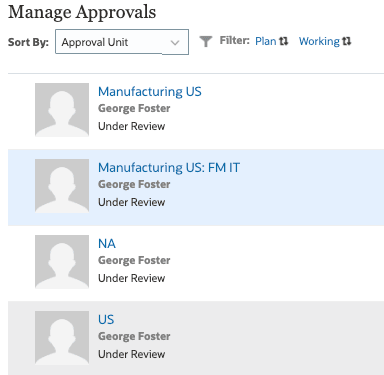Open the Plan scenario filter link
Viewport: 384px width, 375px height.
(266, 41)
